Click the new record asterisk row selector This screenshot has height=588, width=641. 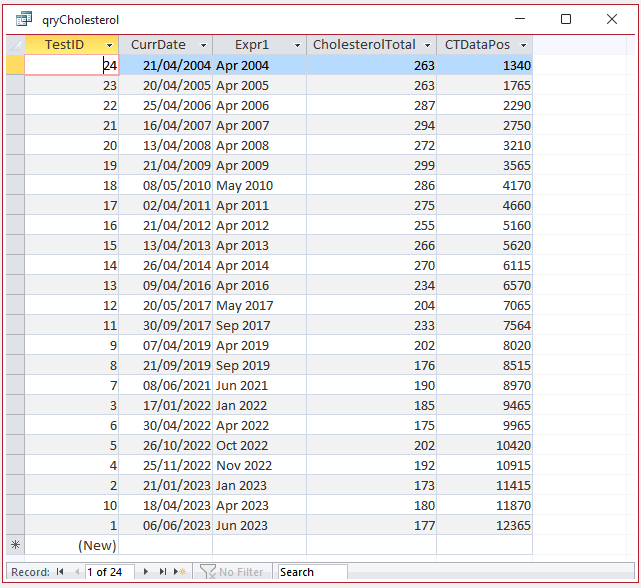click(16, 545)
